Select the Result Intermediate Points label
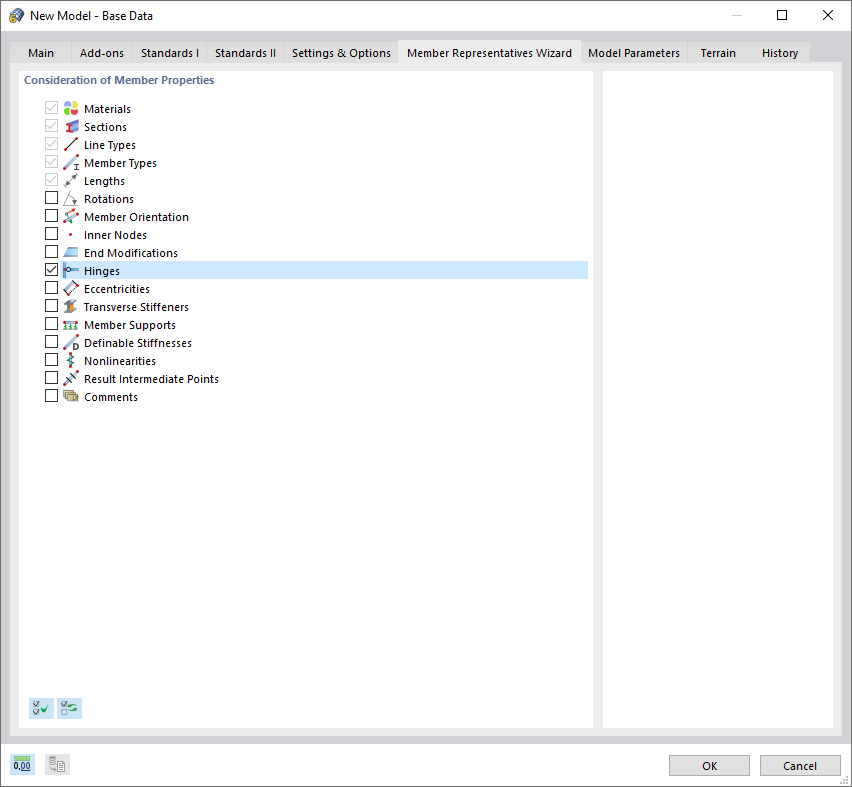The image size is (852, 787). coord(151,379)
